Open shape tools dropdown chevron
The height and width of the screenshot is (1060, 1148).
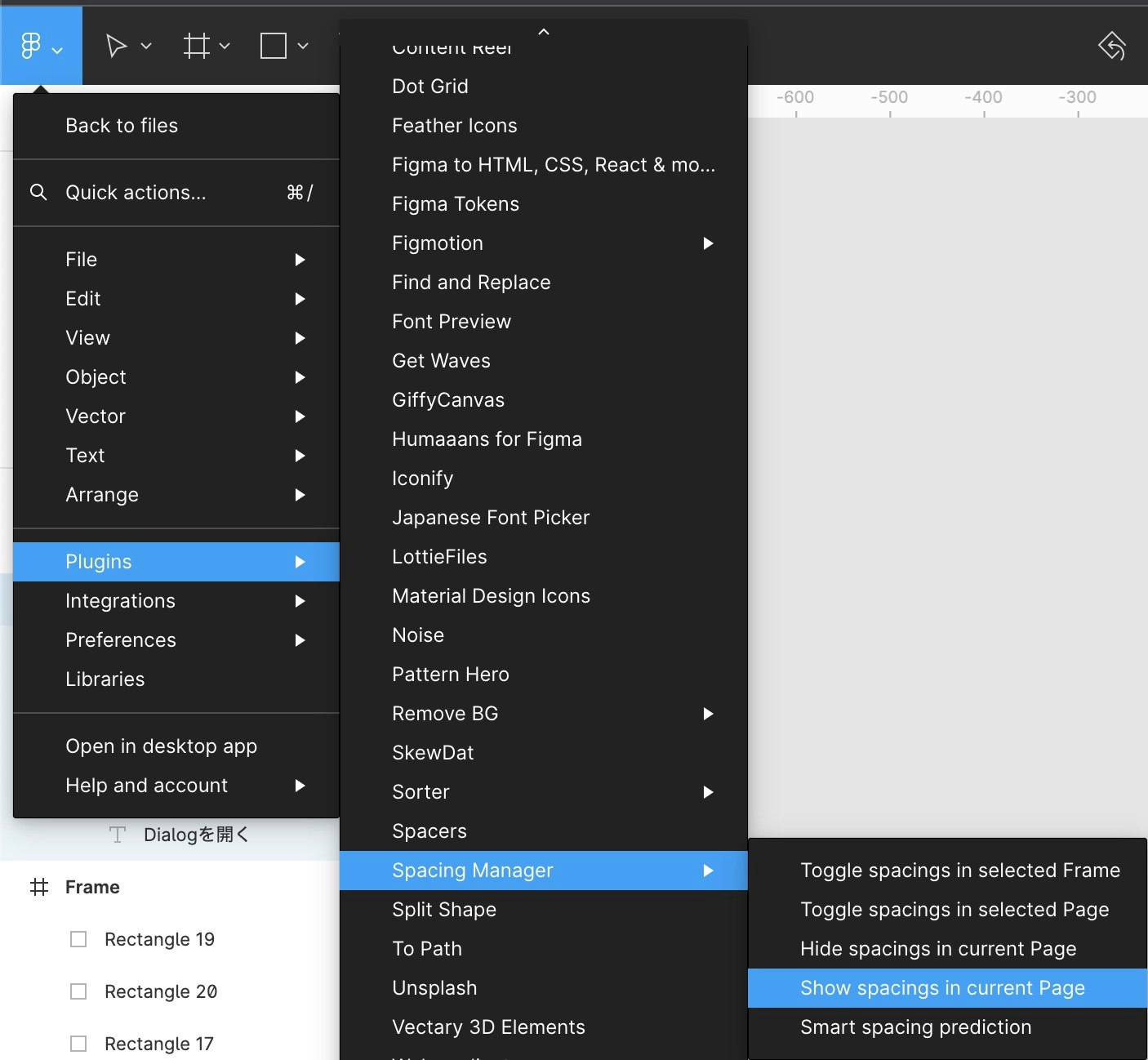(303, 47)
